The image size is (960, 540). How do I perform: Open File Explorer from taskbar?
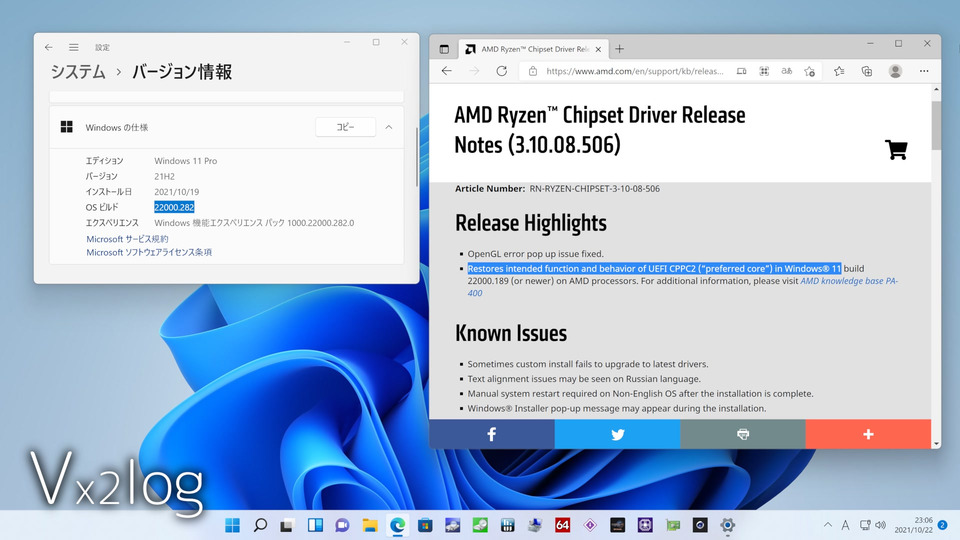coord(370,525)
